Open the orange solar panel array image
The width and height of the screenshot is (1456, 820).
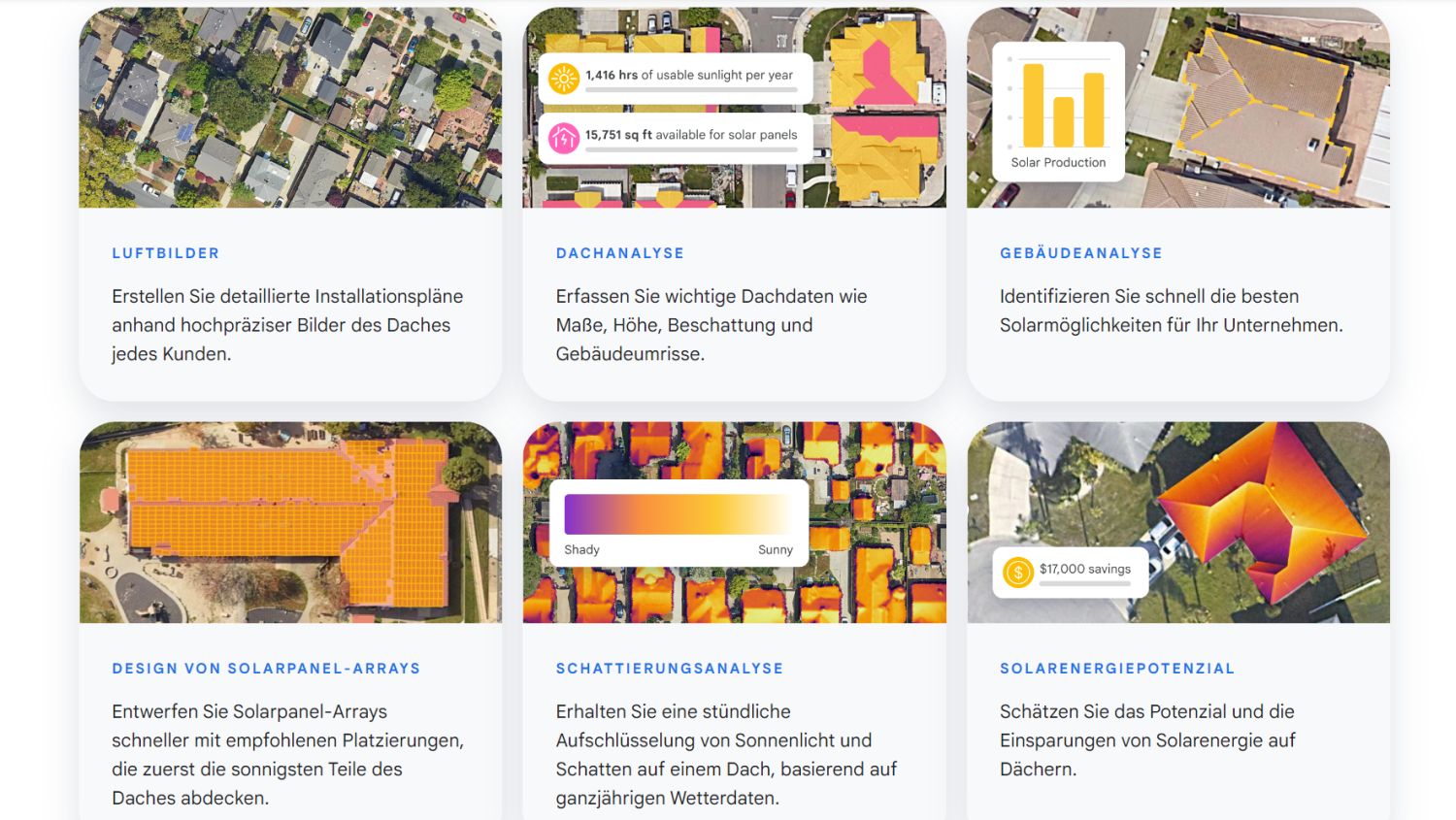pos(290,522)
